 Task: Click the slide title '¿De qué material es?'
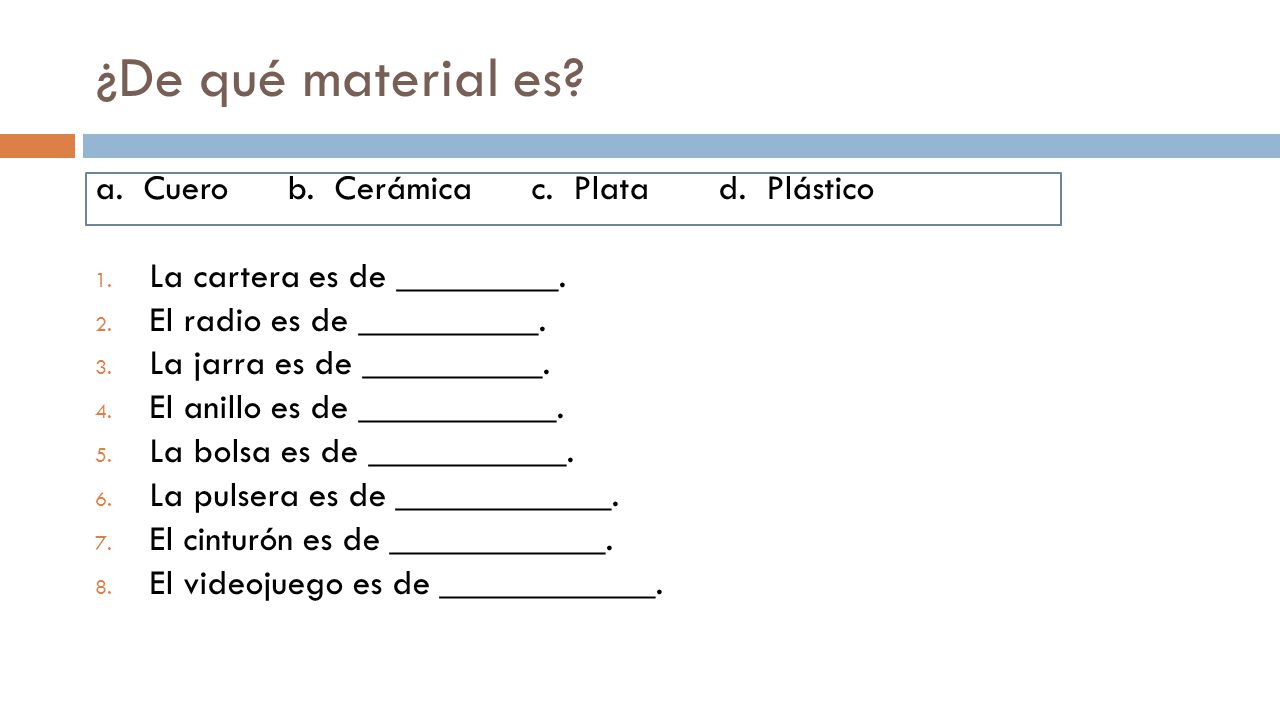(340, 81)
